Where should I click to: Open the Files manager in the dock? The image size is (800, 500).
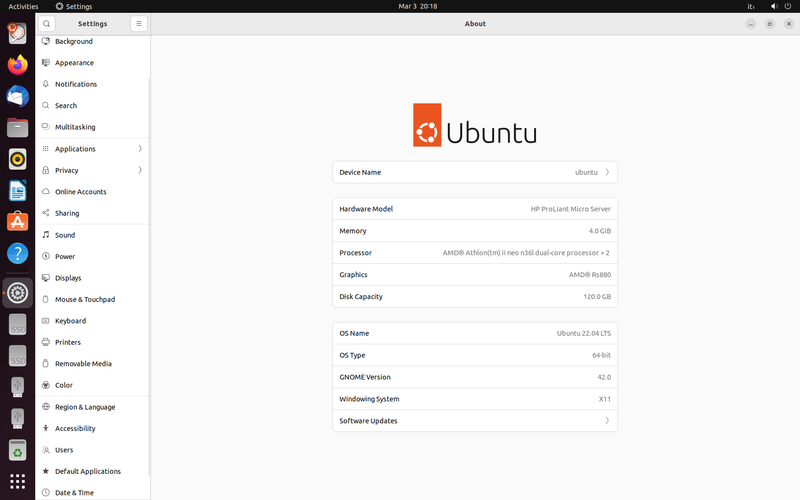point(17,128)
